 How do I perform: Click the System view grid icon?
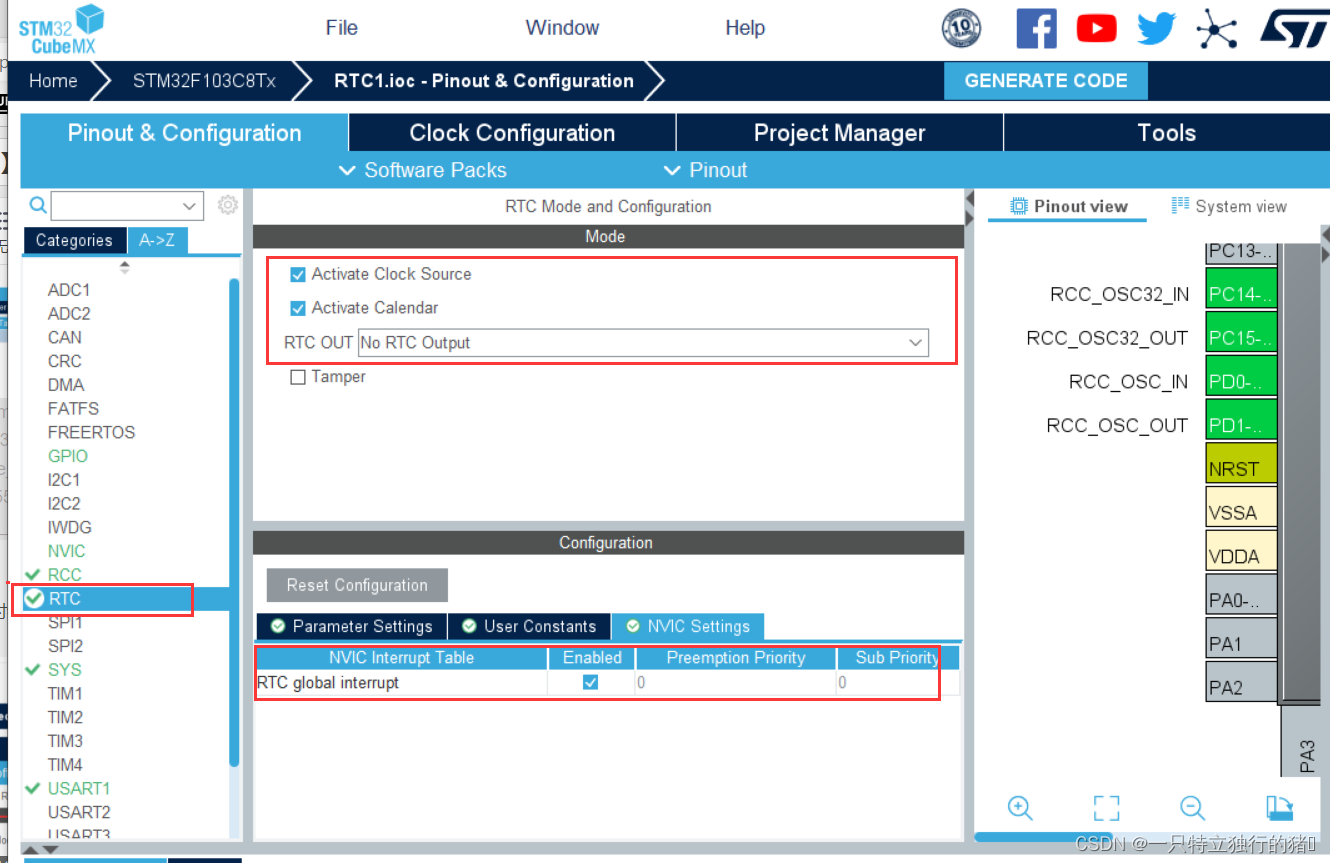click(1180, 205)
